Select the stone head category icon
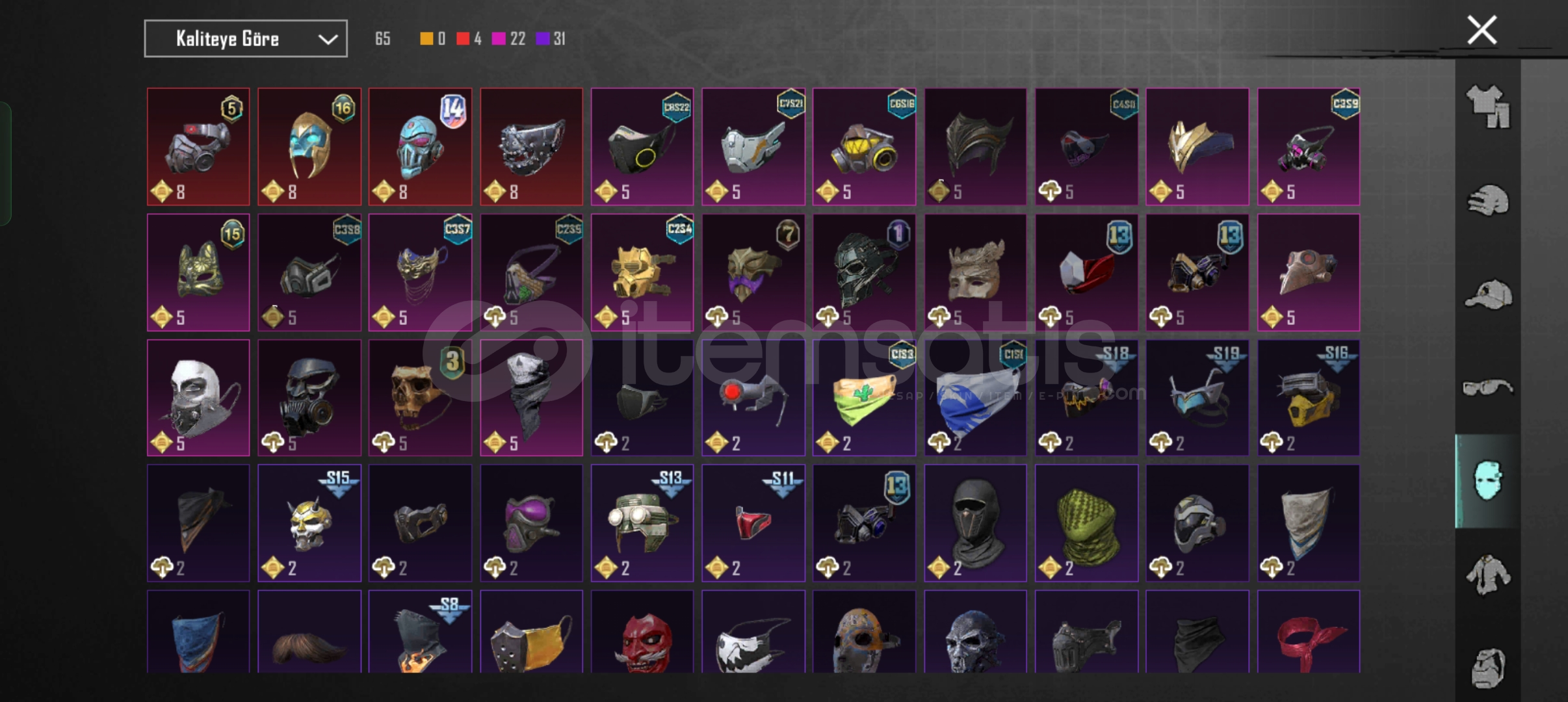The height and width of the screenshot is (702, 1568). point(1487,668)
